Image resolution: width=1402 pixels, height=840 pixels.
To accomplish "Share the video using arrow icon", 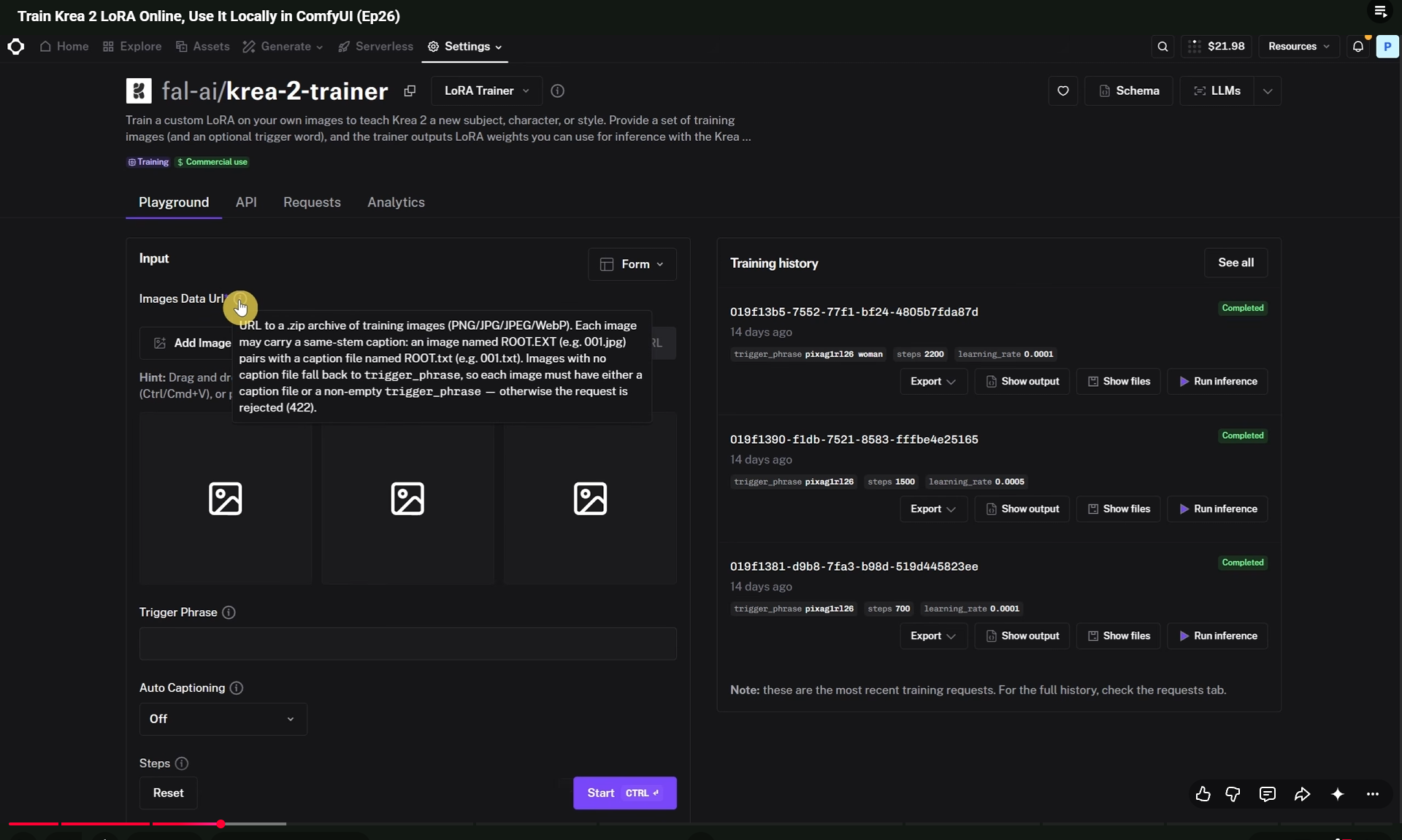I will (1303, 794).
